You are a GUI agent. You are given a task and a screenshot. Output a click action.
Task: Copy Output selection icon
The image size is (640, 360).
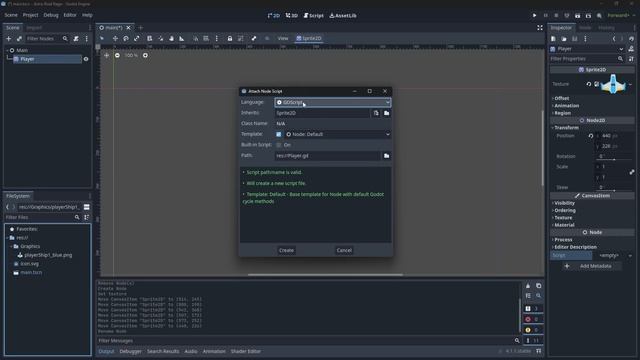538,286
